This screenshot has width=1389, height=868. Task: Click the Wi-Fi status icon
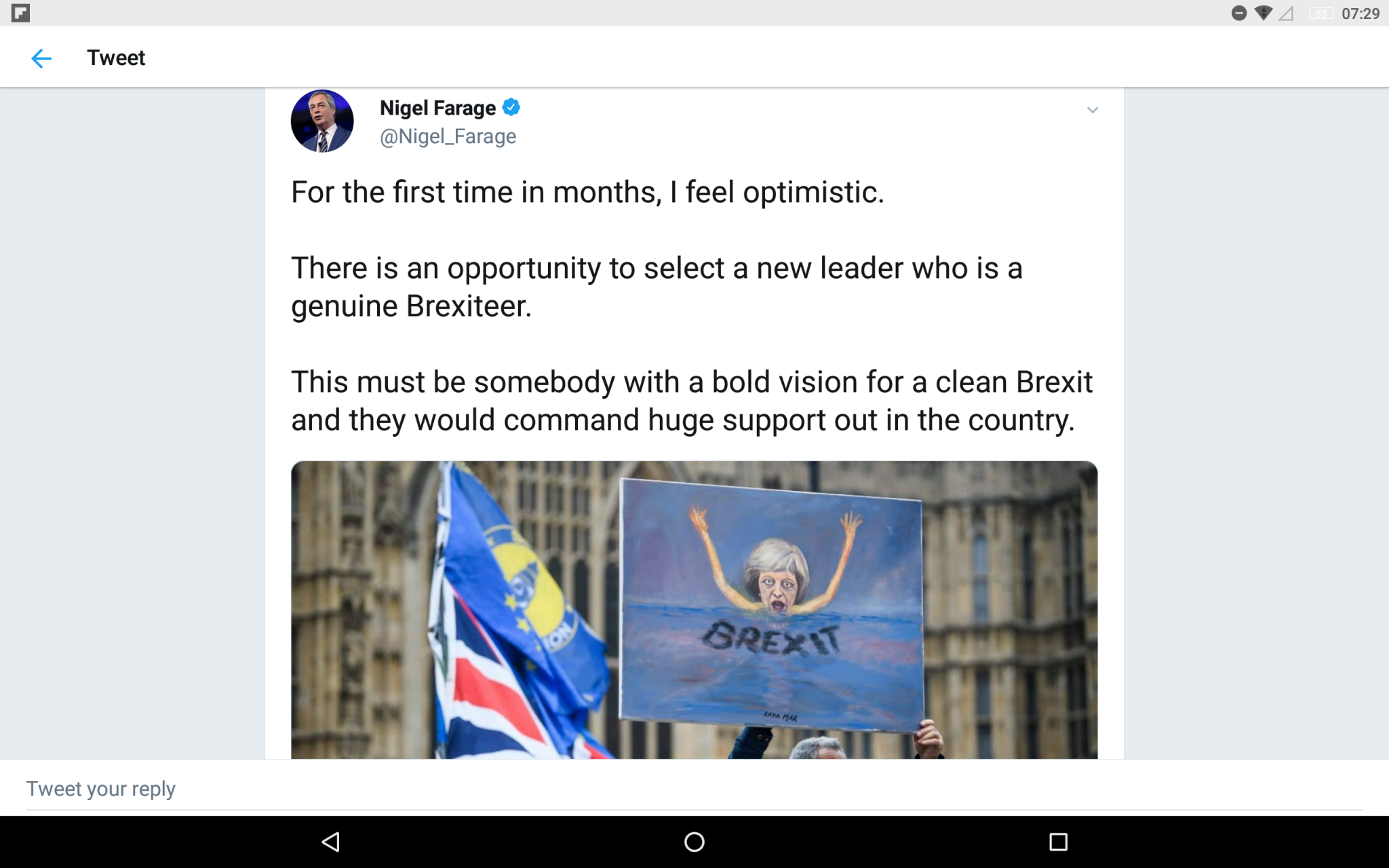click(x=1263, y=13)
